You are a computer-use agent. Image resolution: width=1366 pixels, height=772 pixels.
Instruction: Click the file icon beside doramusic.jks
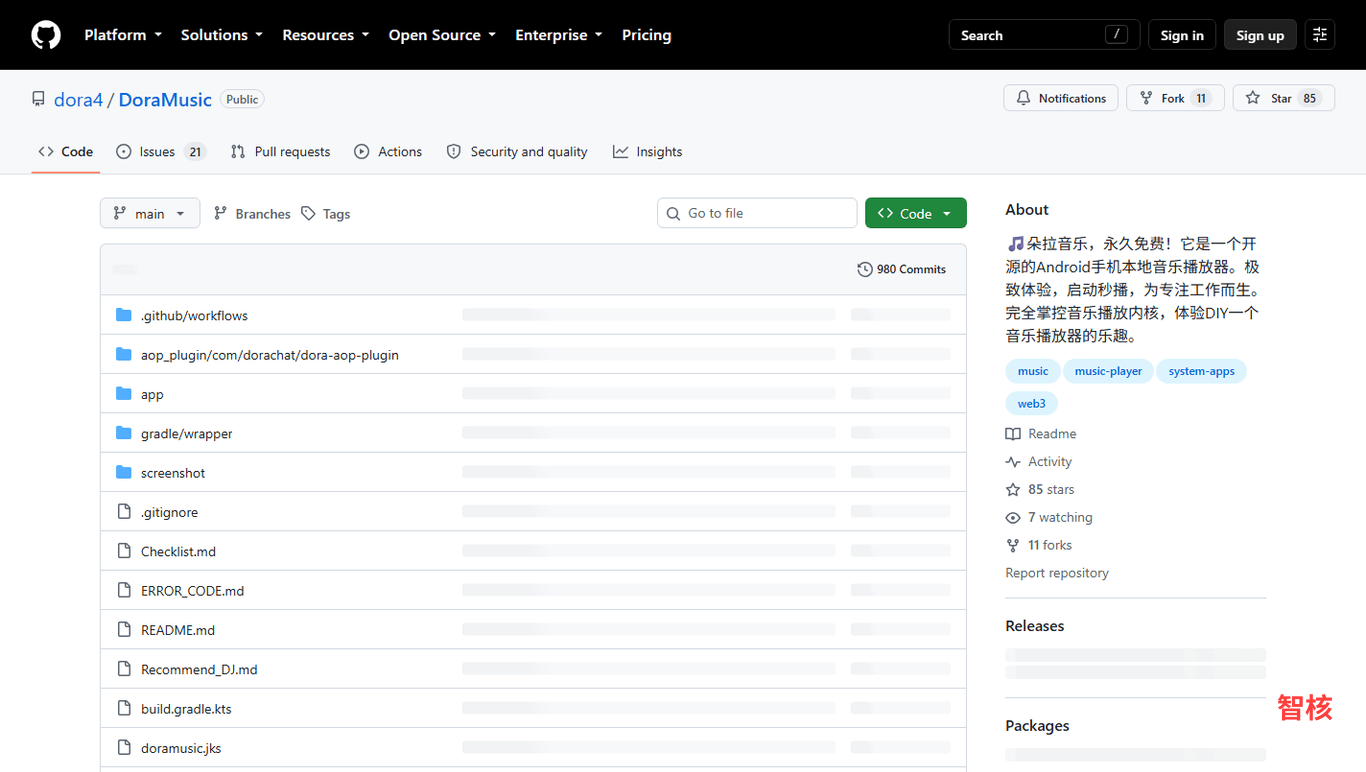(x=124, y=748)
